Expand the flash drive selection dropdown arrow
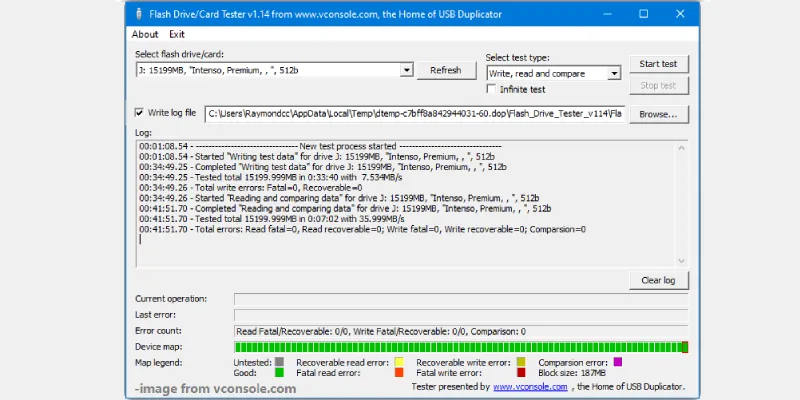The image size is (800, 400). tap(406, 70)
